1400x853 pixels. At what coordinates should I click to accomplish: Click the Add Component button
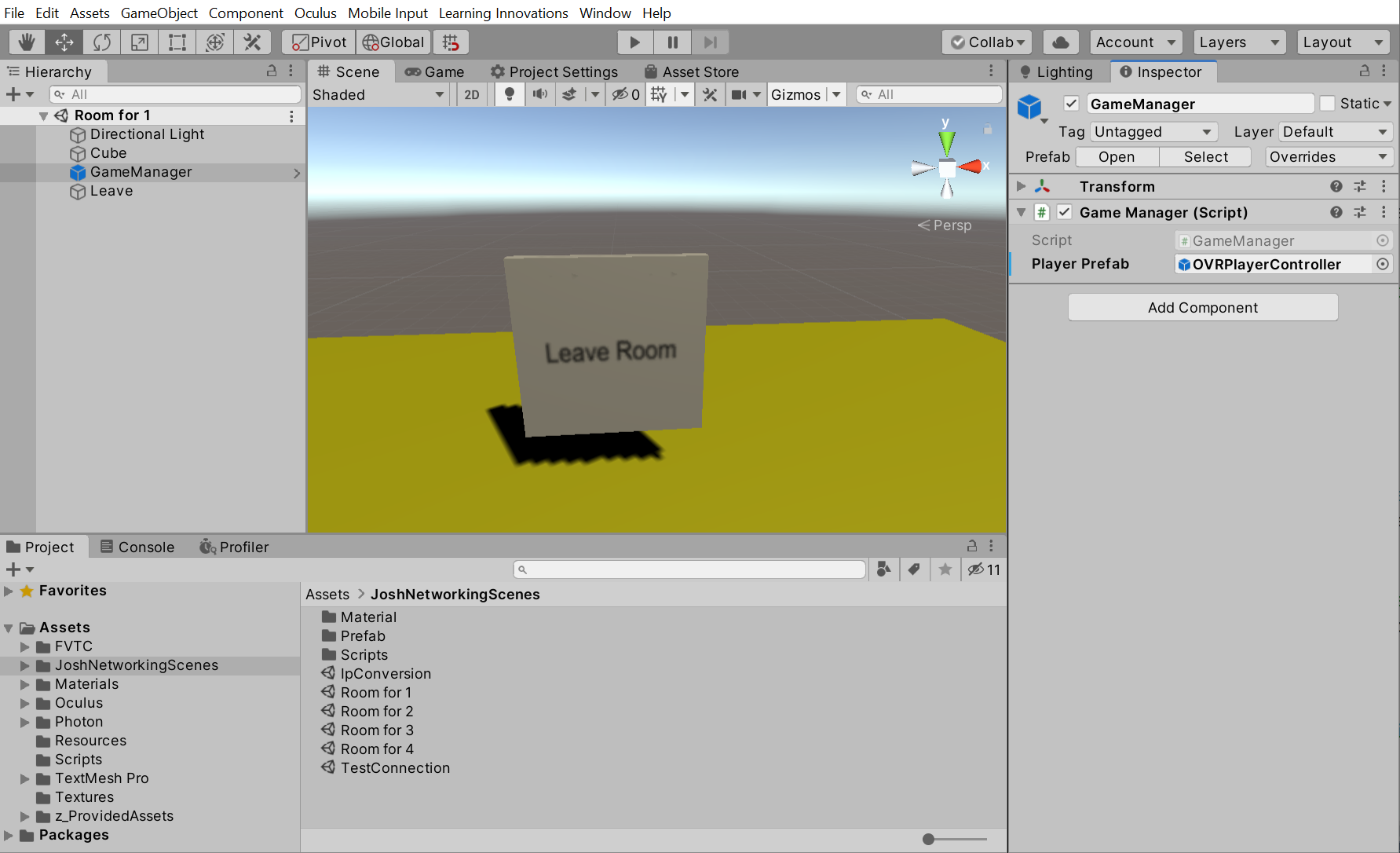tap(1203, 307)
